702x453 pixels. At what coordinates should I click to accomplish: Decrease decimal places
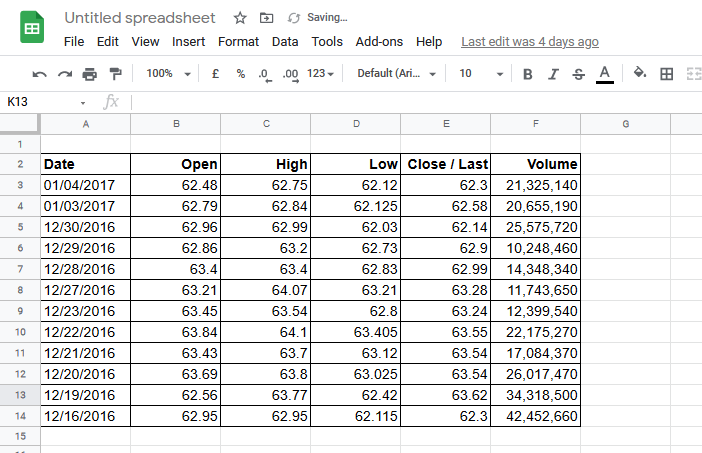[265, 74]
